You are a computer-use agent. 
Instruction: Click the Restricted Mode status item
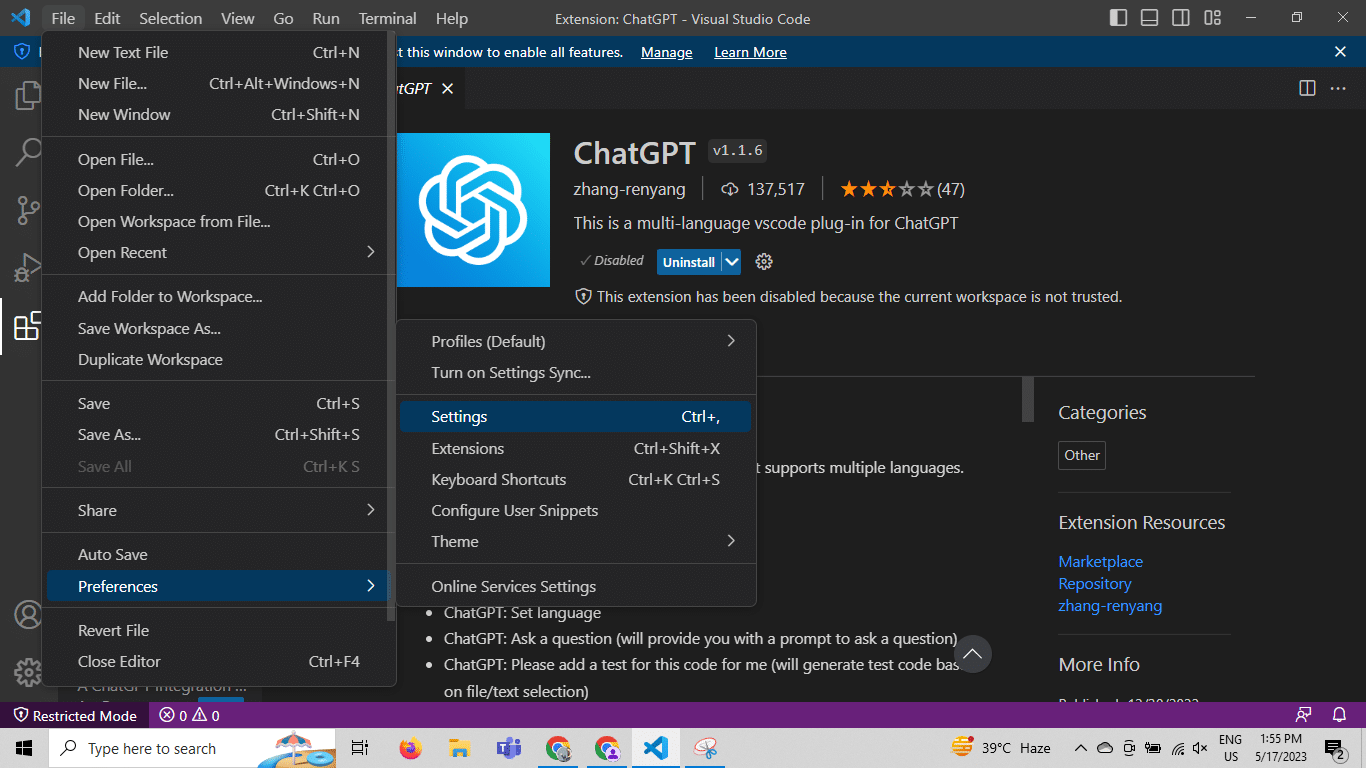click(x=75, y=715)
